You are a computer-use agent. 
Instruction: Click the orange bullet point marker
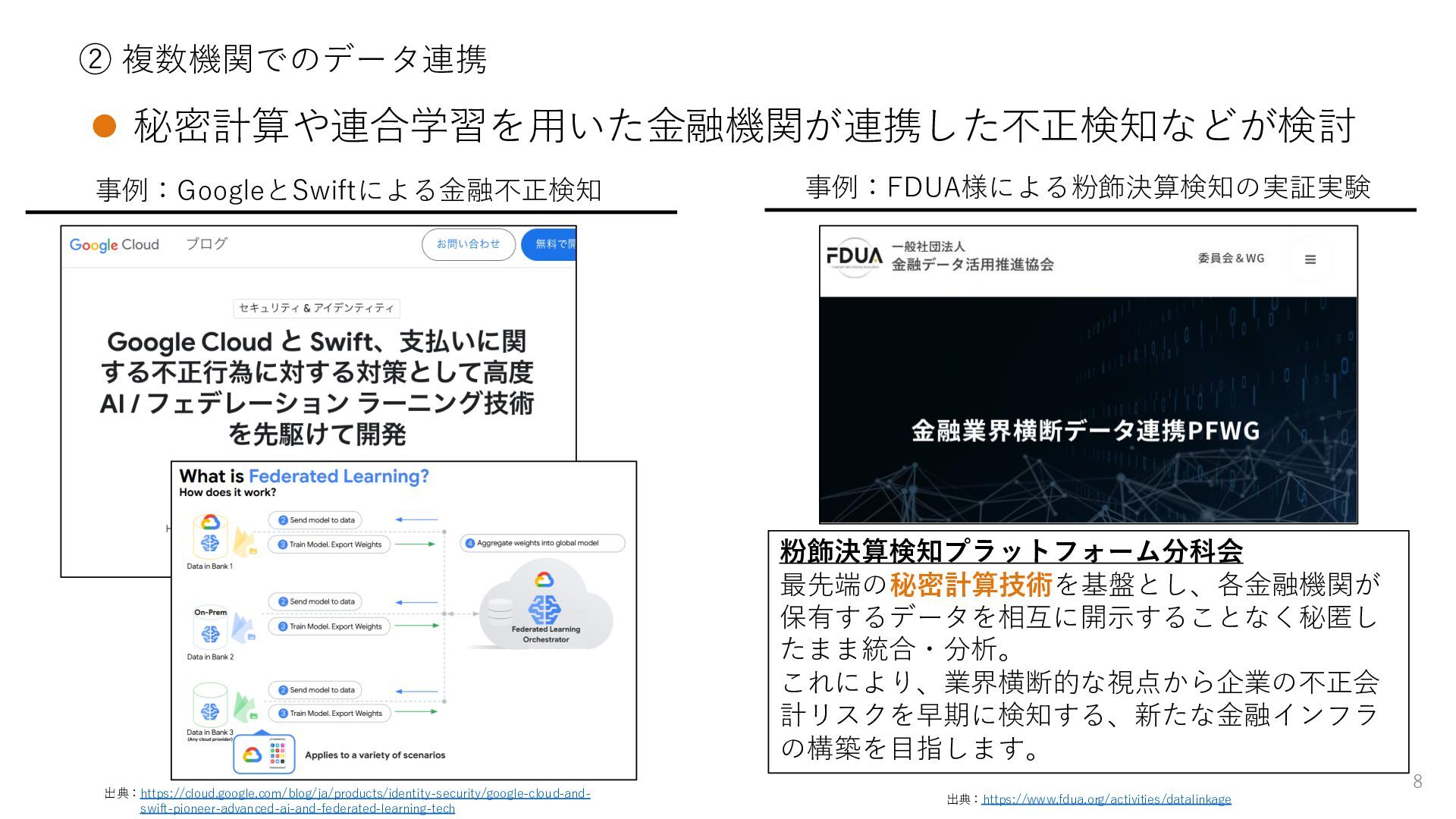click(104, 126)
